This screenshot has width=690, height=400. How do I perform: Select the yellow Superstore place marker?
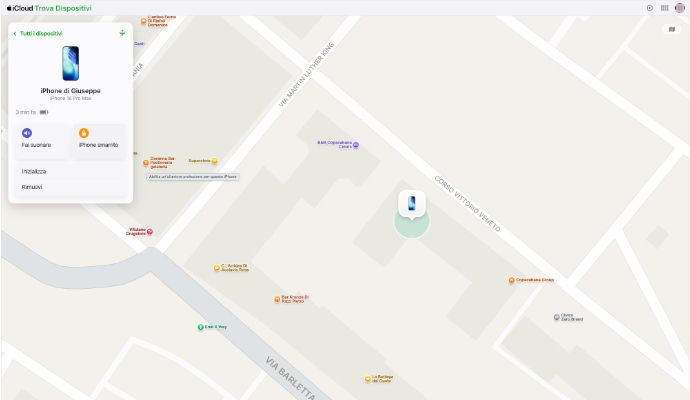pos(215,161)
